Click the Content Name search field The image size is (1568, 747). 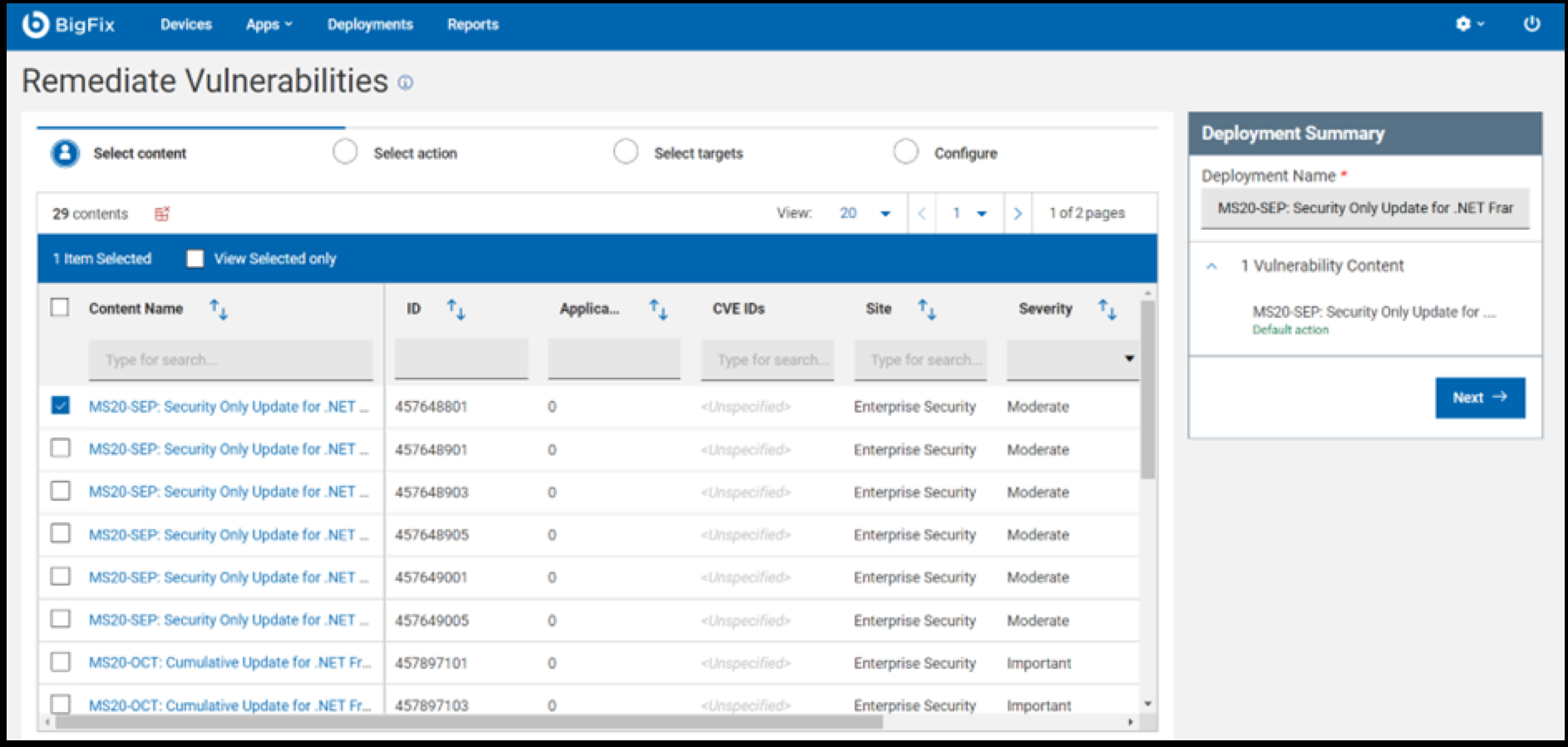click(230, 359)
